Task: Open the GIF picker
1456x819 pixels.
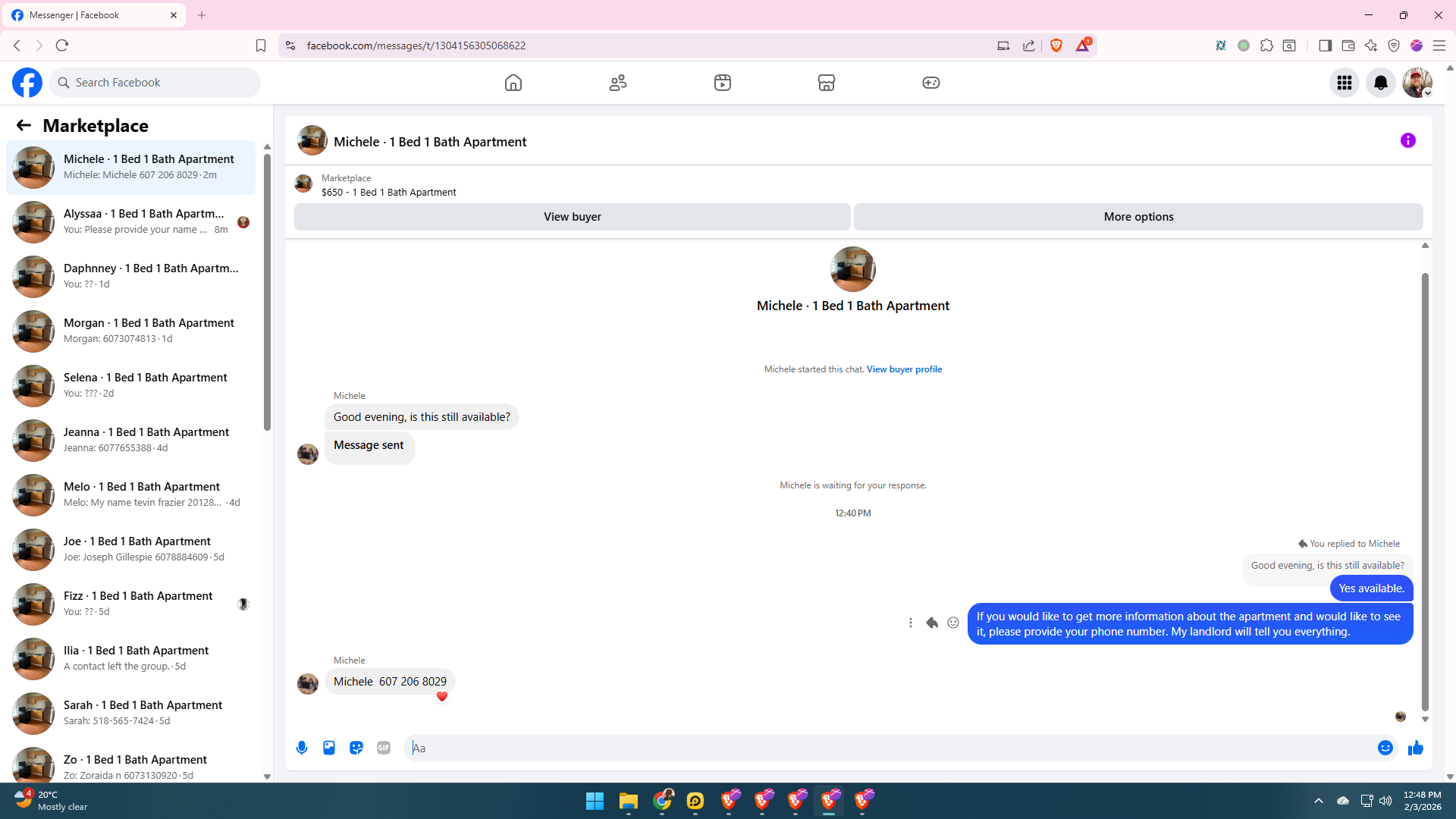Action: (384, 748)
